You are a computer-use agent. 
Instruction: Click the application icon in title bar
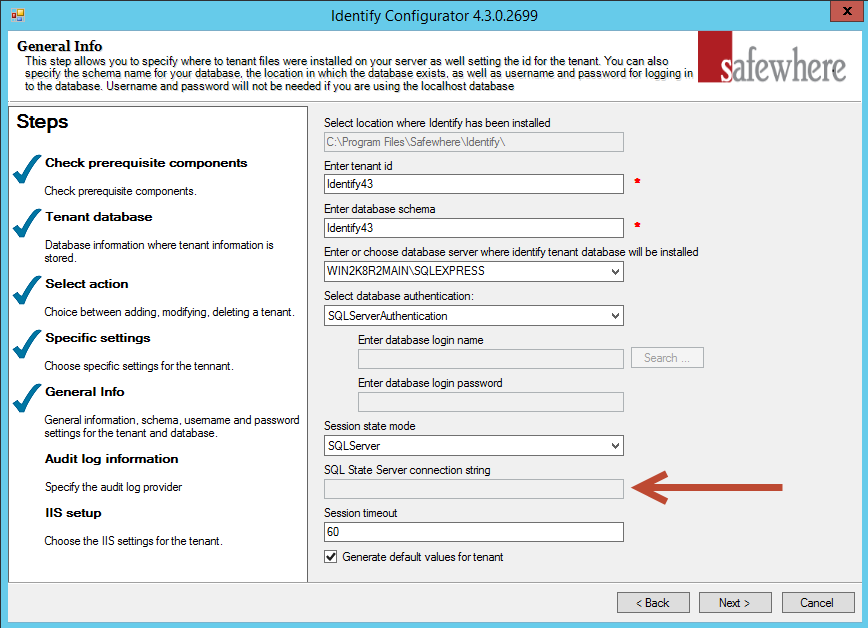18,15
